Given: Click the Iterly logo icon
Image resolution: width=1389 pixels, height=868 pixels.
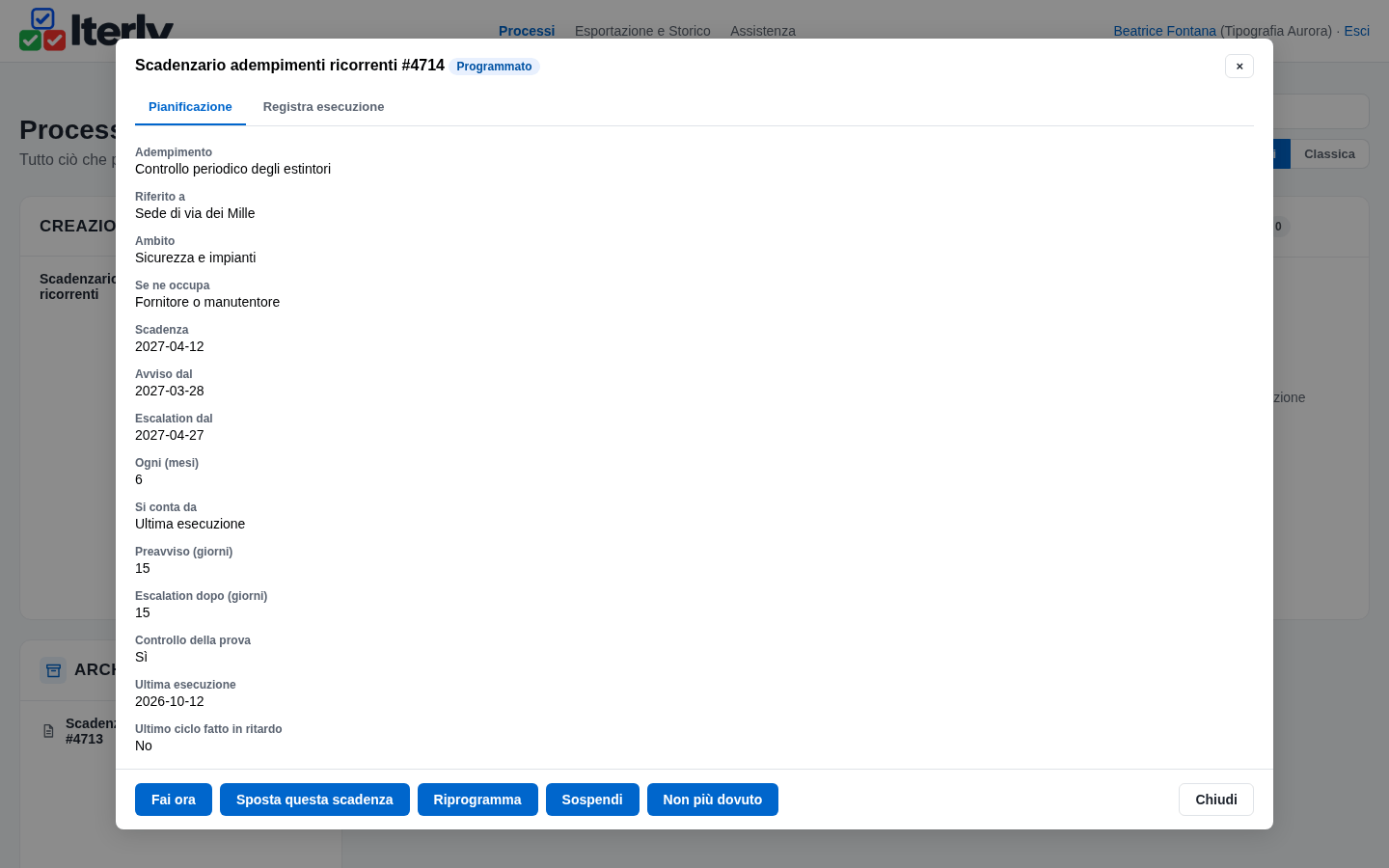Looking at the screenshot, I should tap(42, 29).
